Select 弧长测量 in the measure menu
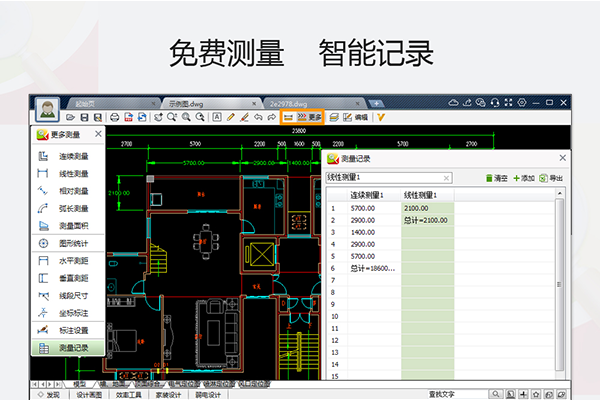 (x=68, y=209)
